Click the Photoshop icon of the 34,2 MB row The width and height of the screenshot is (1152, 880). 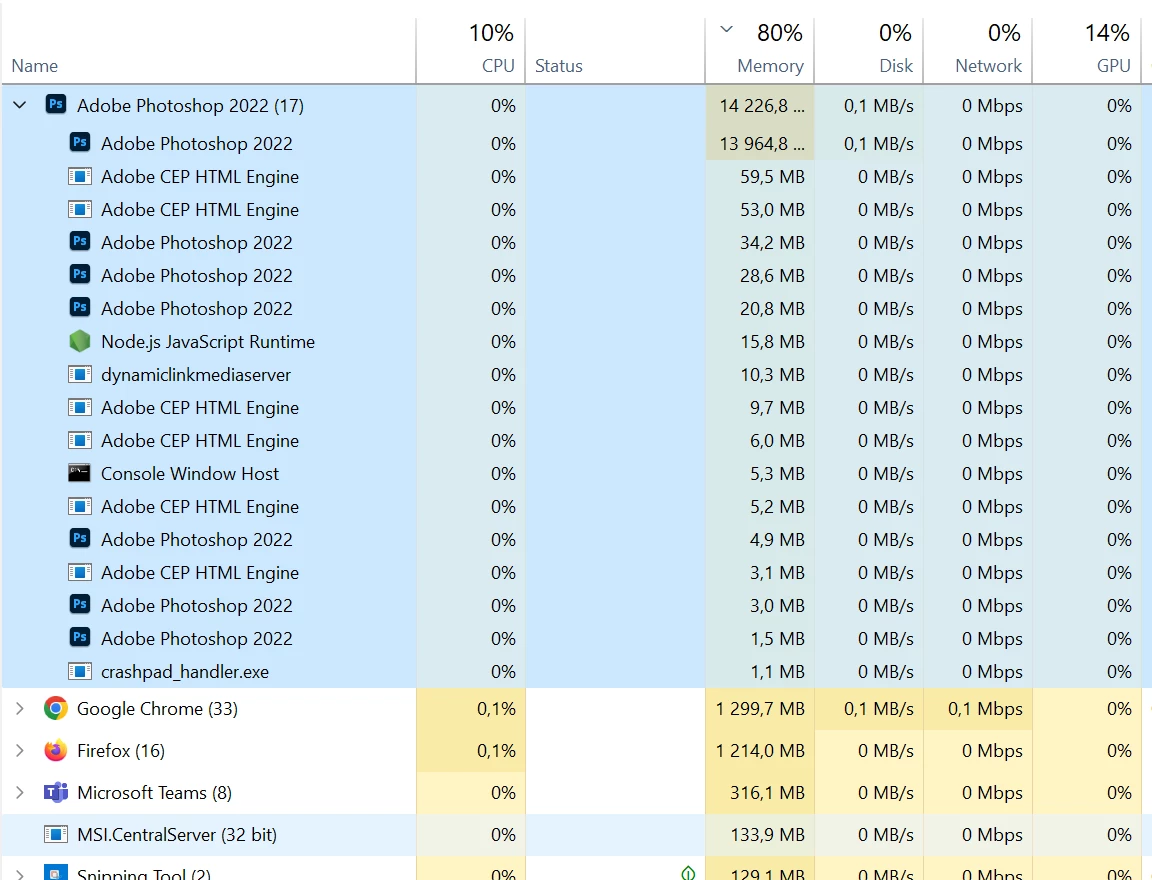[80, 241]
